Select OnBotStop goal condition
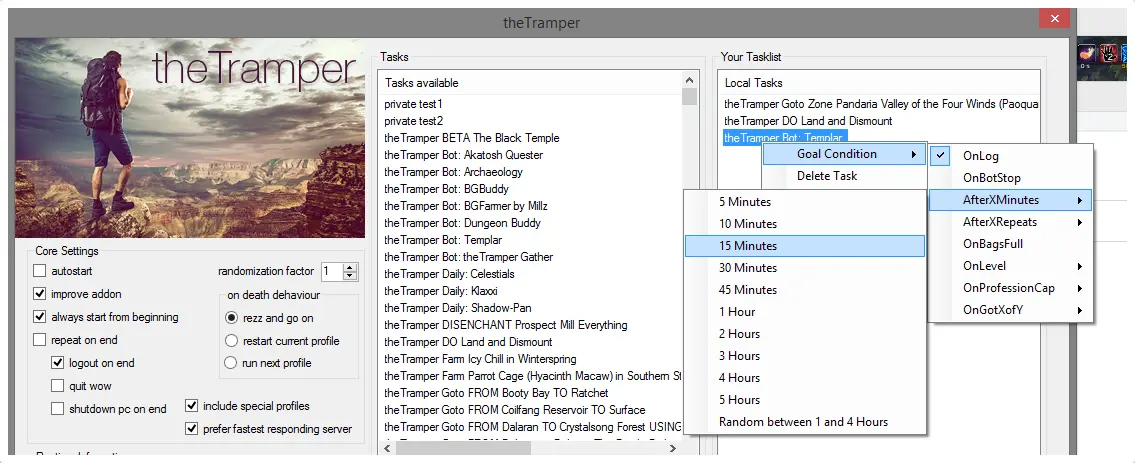1135x463 pixels. pyautogui.click(x=1010, y=178)
